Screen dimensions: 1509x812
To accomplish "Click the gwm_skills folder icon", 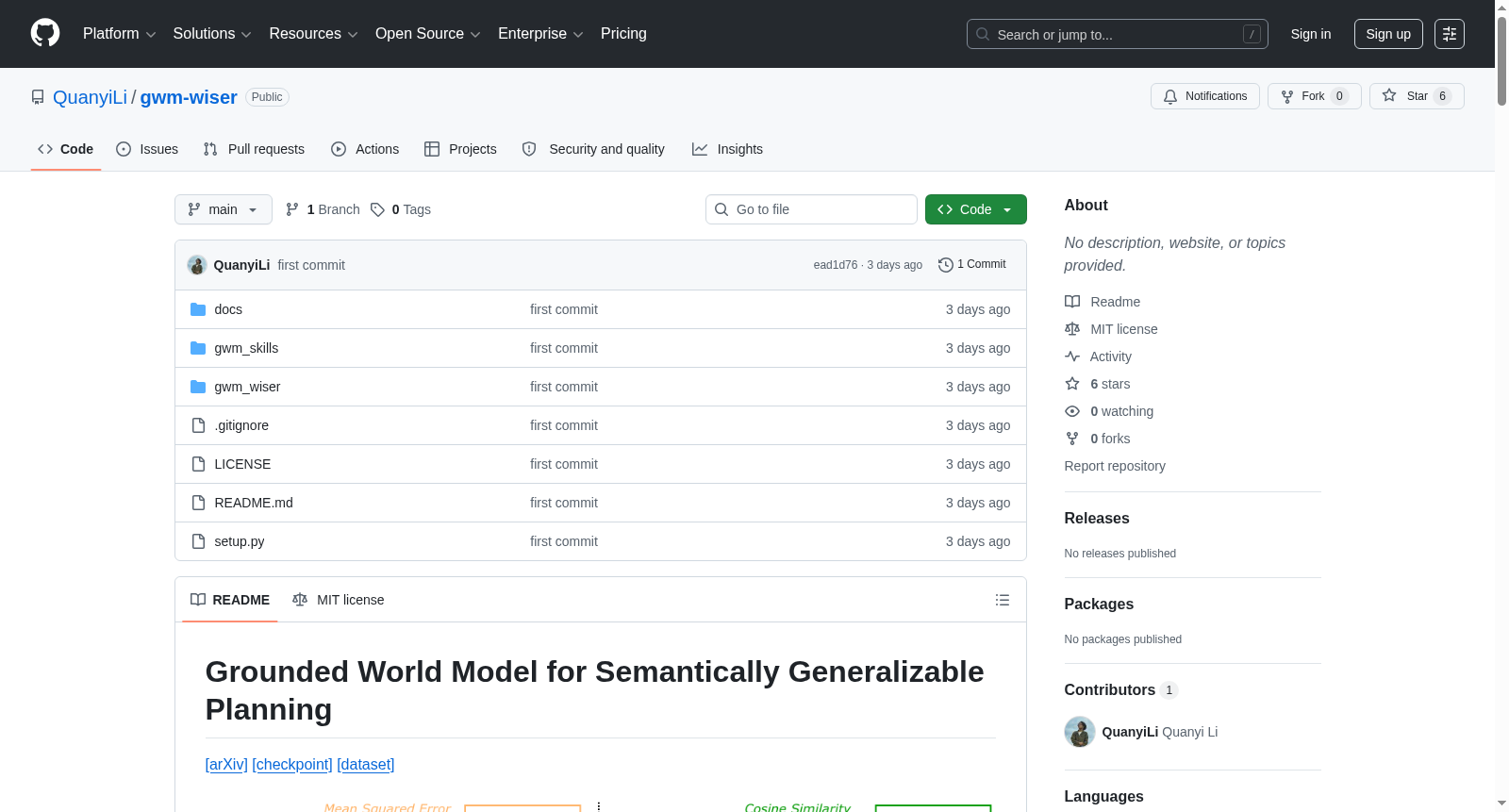I will [x=198, y=348].
